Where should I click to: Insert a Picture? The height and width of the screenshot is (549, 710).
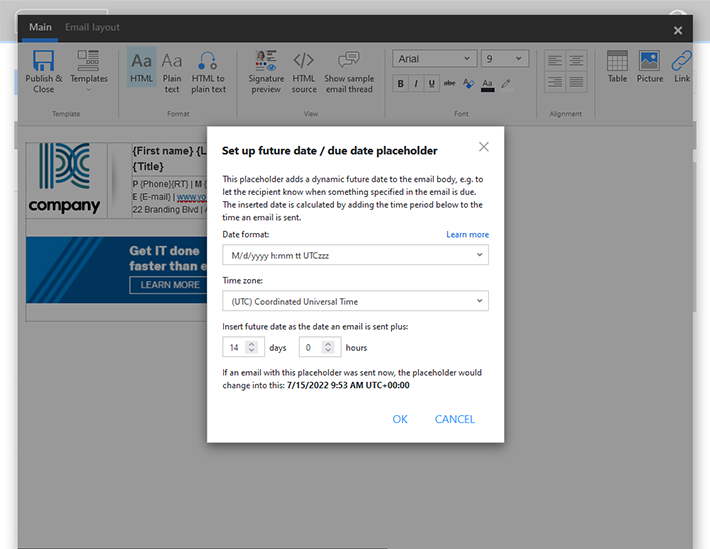point(649,67)
